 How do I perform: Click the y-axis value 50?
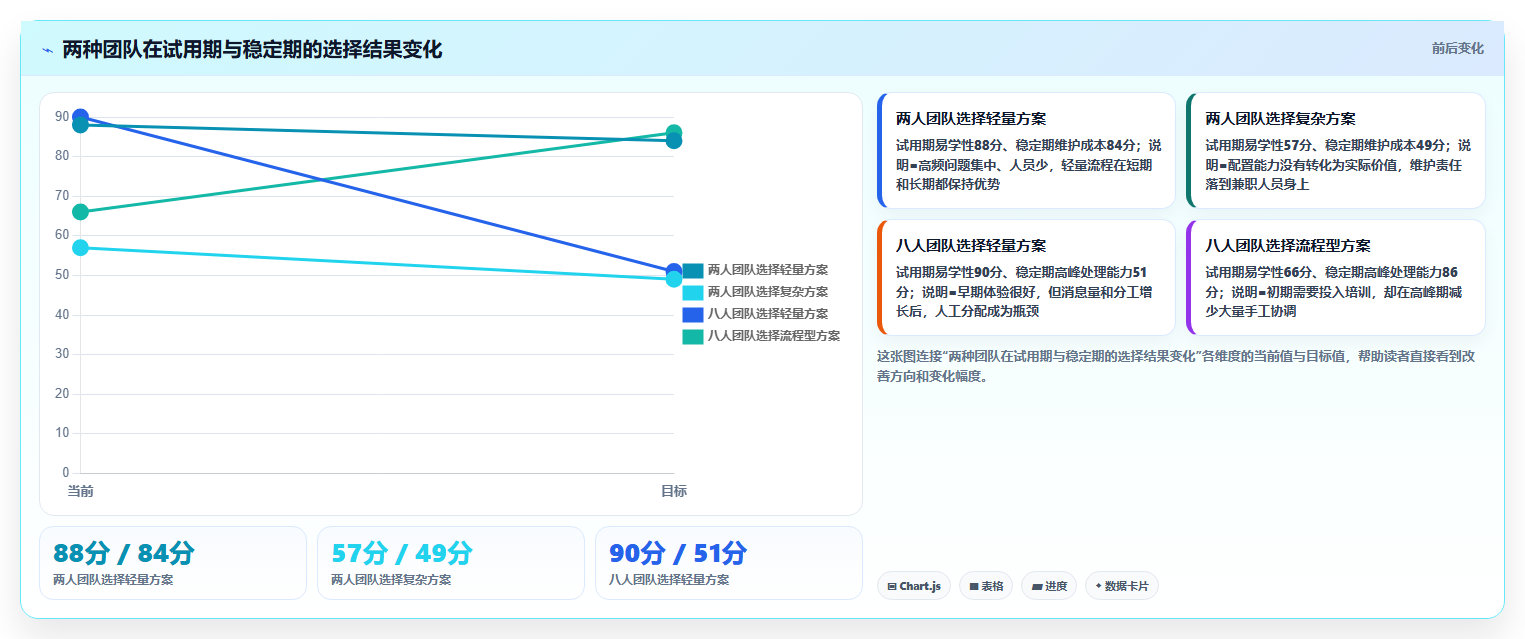pos(62,275)
